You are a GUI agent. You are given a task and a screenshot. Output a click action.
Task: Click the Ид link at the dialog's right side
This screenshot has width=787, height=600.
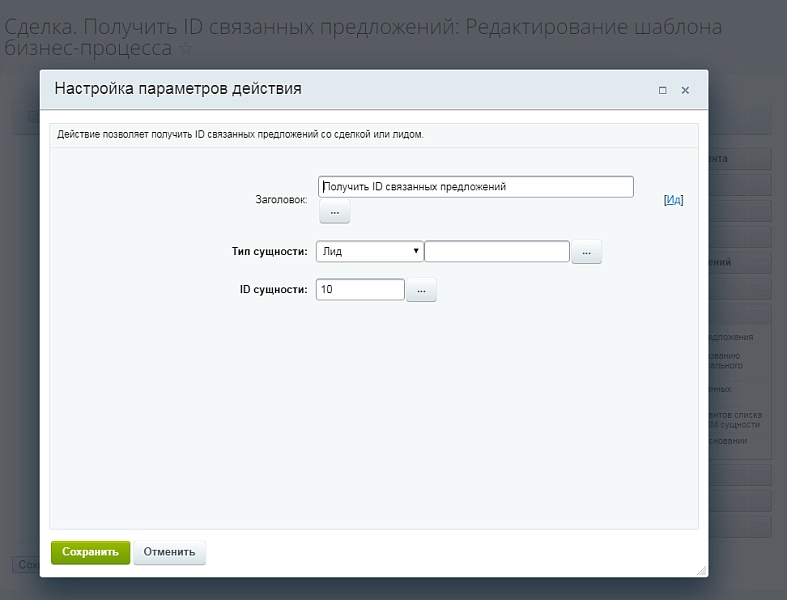(x=674, y=200)
